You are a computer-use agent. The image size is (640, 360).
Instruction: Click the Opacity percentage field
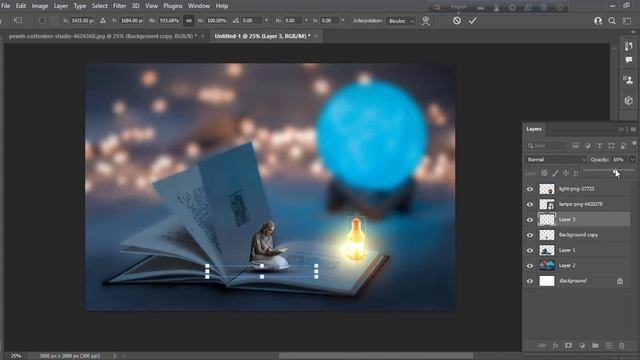[619, 160]
